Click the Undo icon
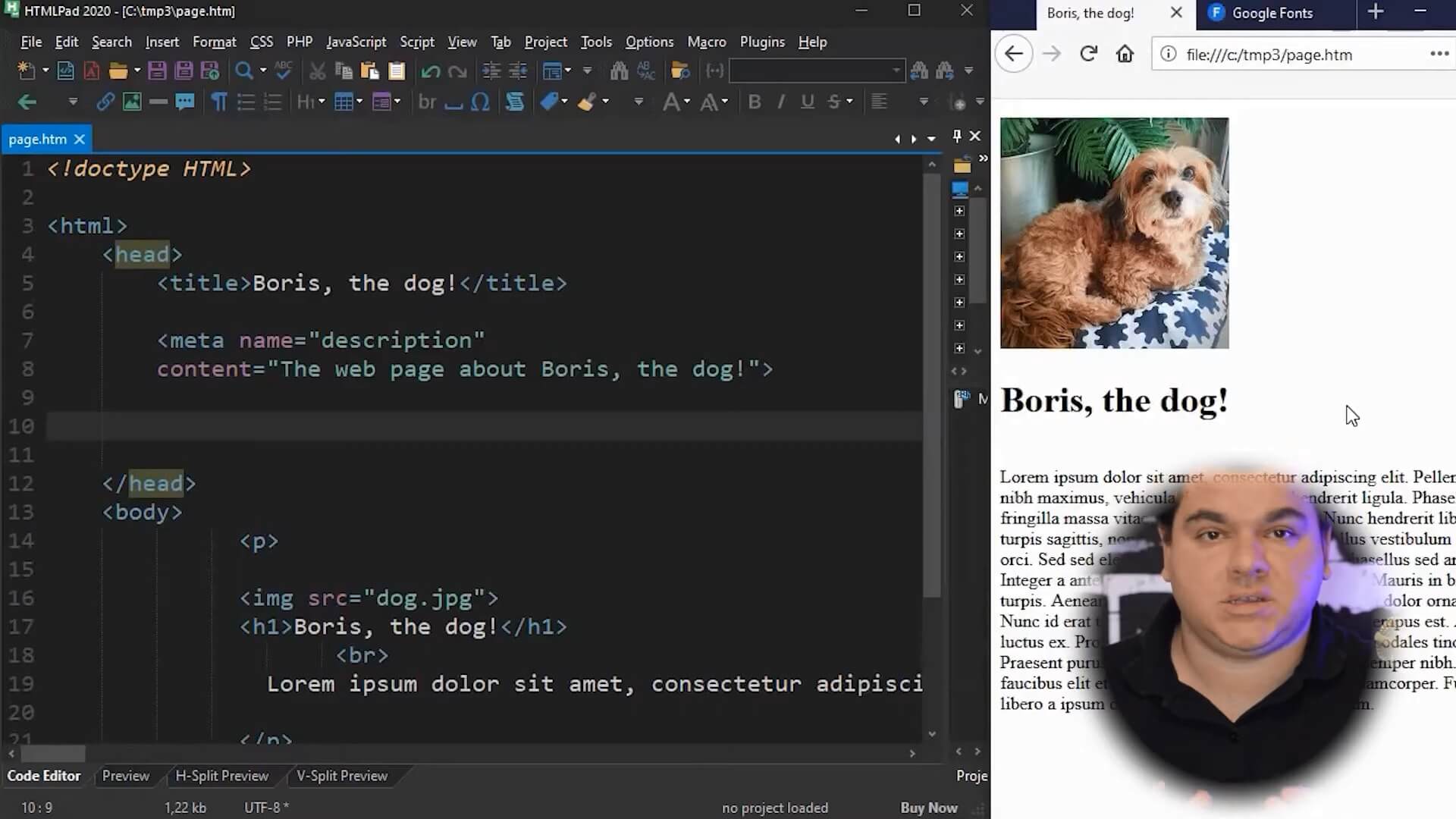This screenshot has height=819, width=1456. [431, 71]
